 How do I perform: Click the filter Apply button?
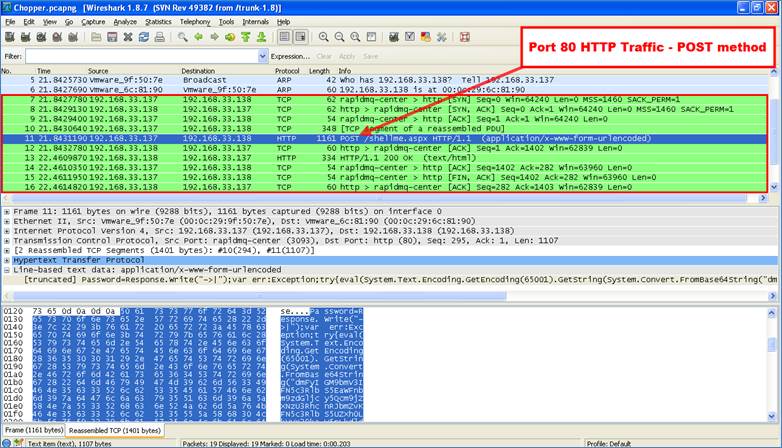[347, 56]
